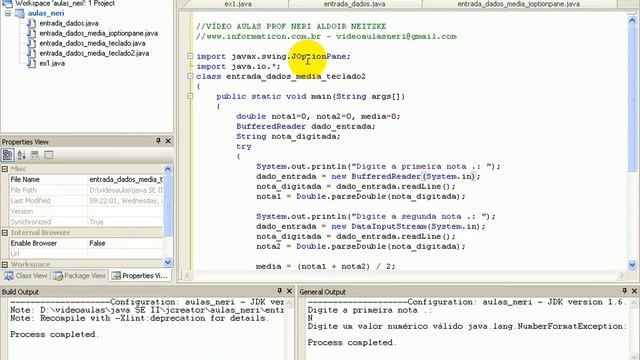Click the file icon of entrada_dados_media_teclado.java
Image resolution: width=640 pixels, height=360 pixels.
pyautogui.click(x=31, y=43)
